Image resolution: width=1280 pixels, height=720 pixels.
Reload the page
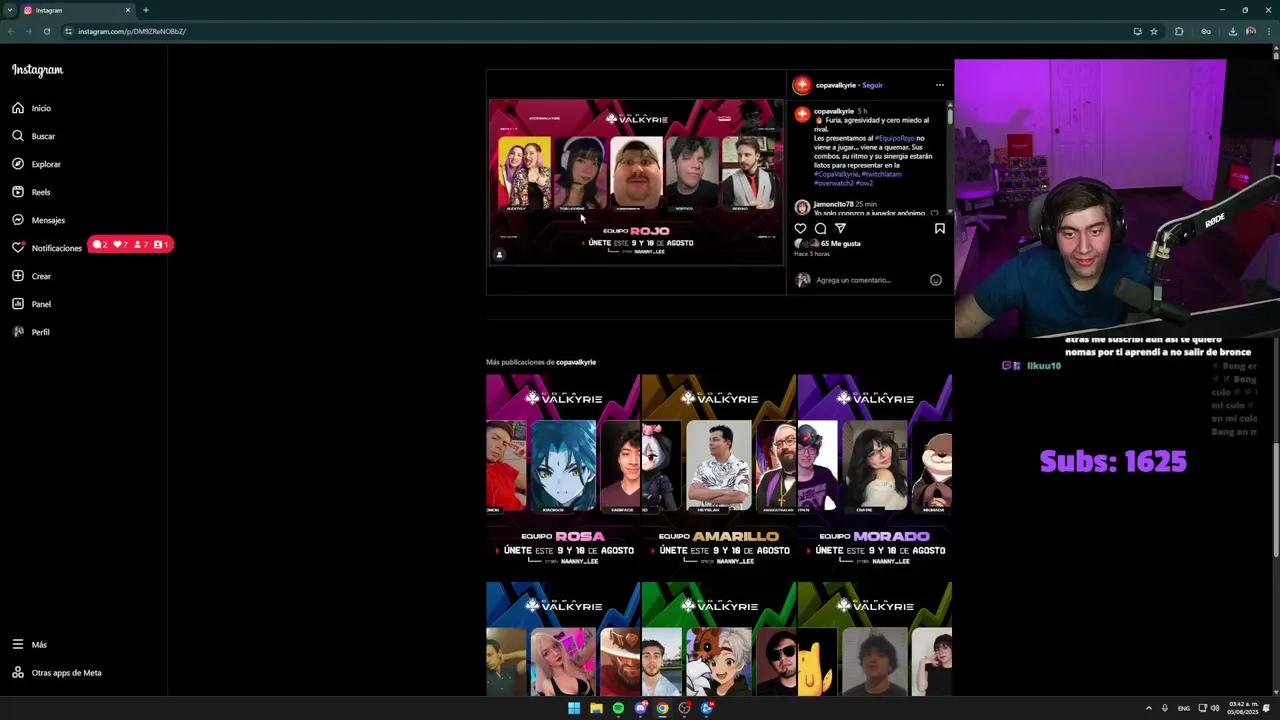click(46, 31)
